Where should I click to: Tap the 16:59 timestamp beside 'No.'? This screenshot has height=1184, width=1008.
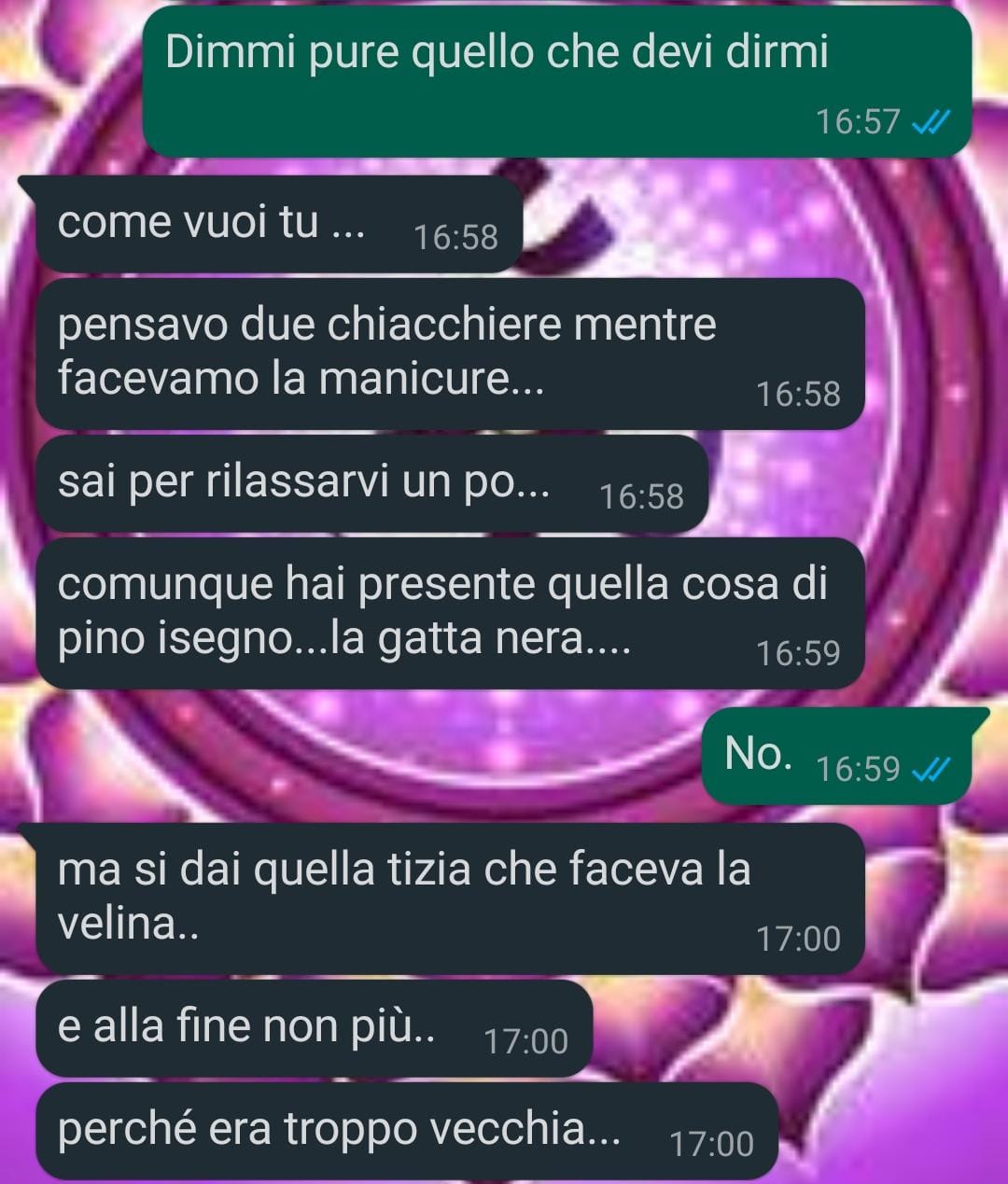click(x=858, y=770)
